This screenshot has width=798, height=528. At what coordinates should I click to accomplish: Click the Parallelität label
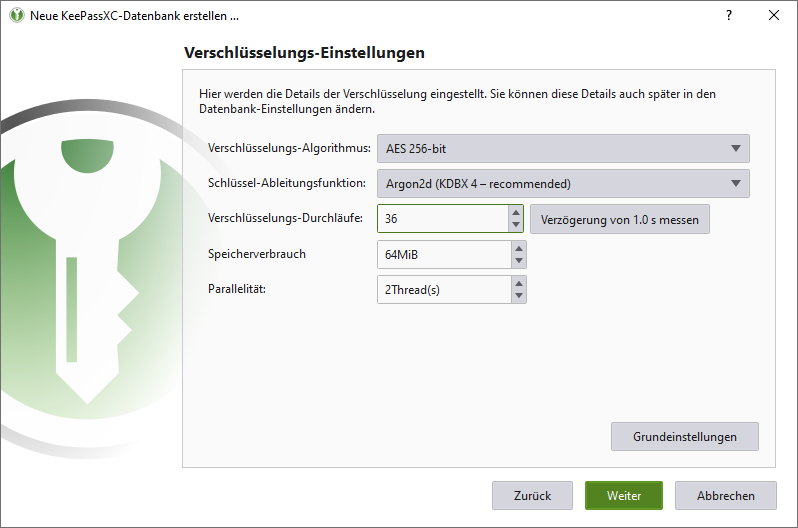[x=237, y=289]
